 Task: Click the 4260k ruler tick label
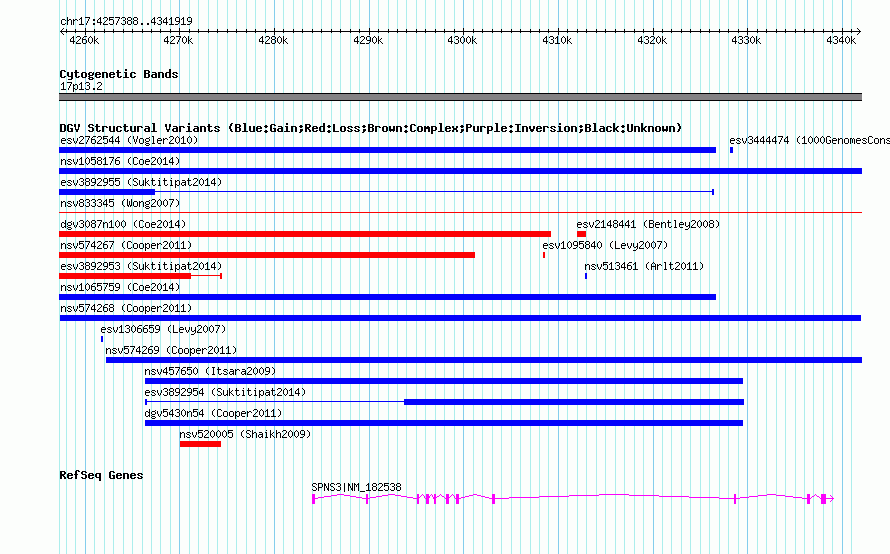coord(84,40)
